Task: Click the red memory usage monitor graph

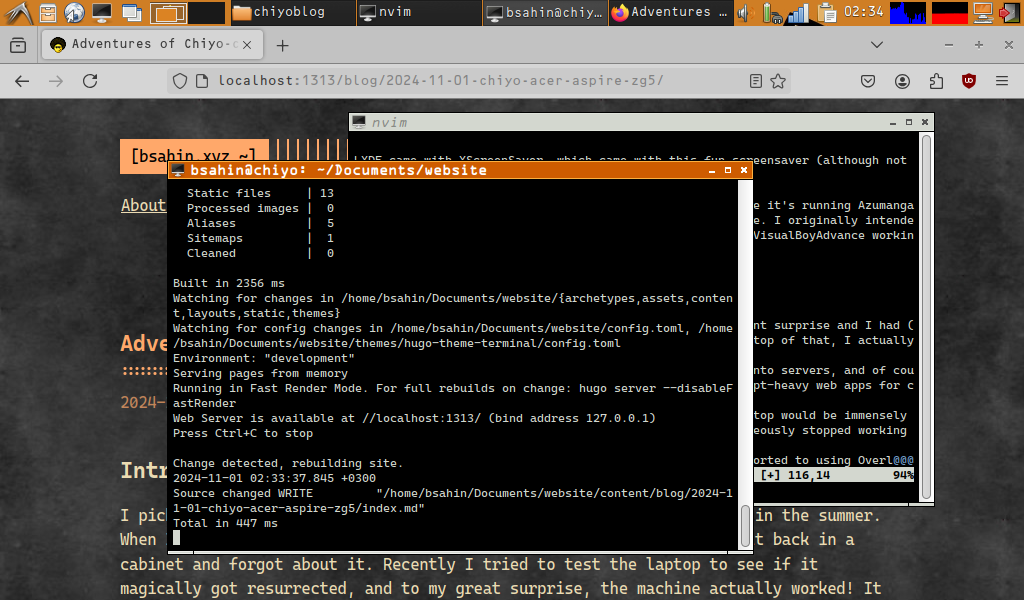Action: (949, 12)
